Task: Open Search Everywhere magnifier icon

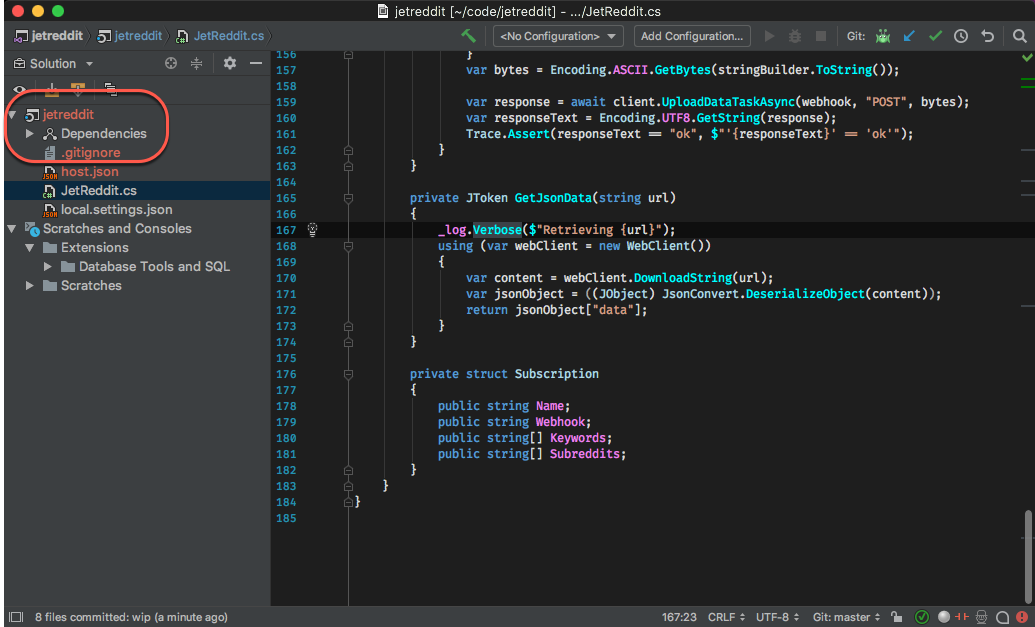Action: (1020, 36)
